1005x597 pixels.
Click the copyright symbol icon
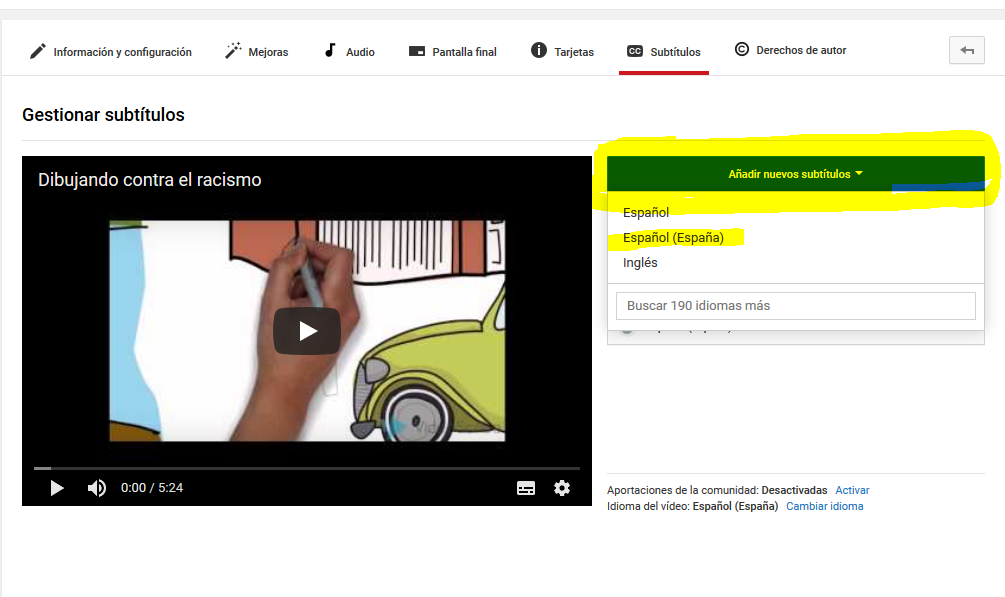[x=742, y=49]
